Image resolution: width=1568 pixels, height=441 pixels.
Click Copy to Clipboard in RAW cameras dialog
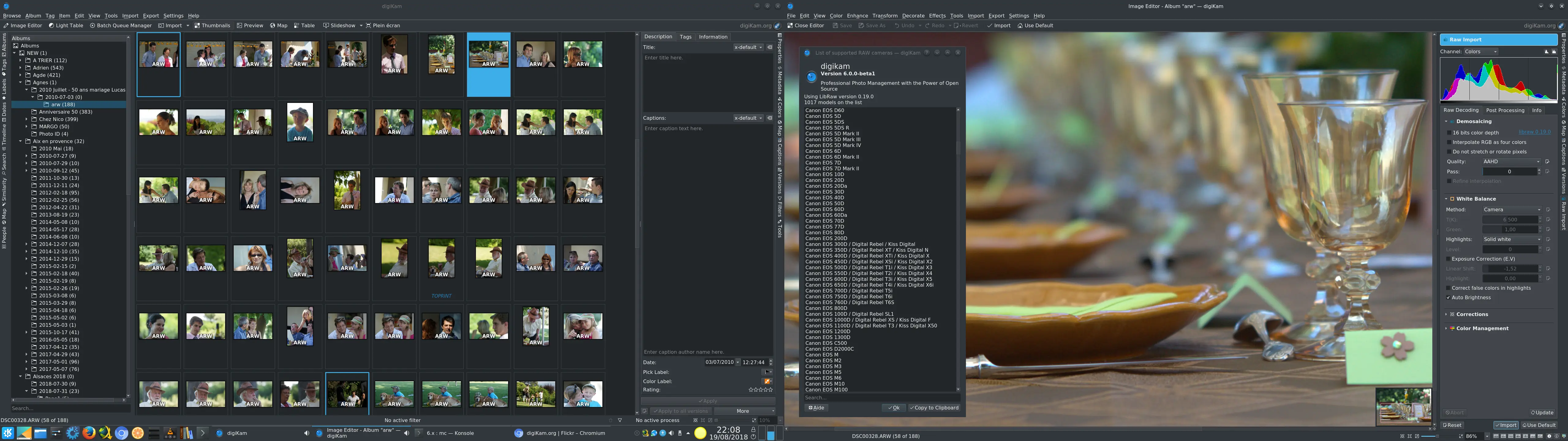[x=934, y=408]
